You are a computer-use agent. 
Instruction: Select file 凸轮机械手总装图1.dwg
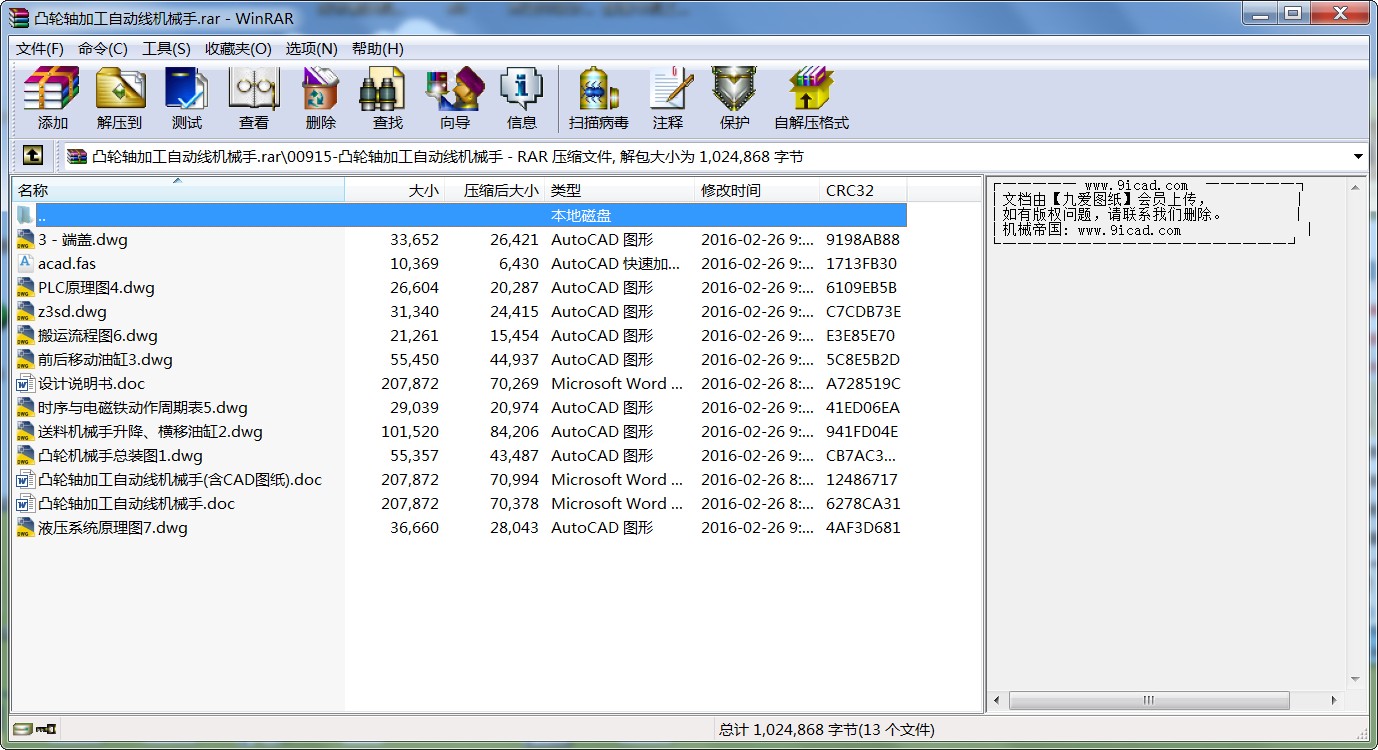[120, 455]
